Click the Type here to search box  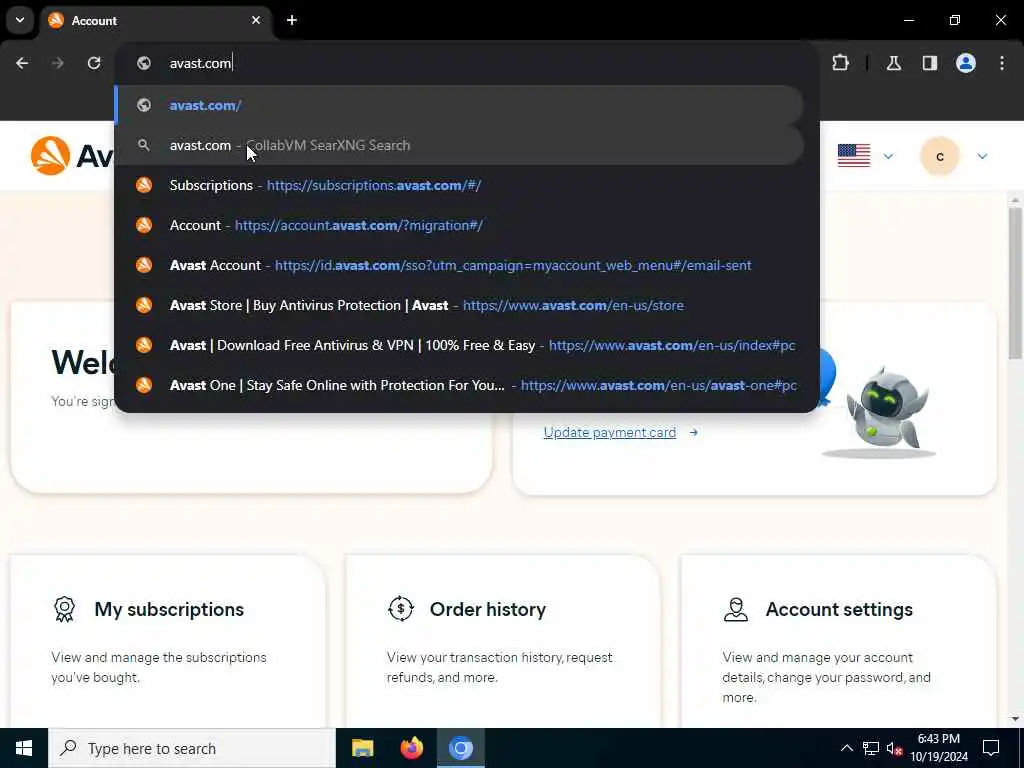[192, 748]
